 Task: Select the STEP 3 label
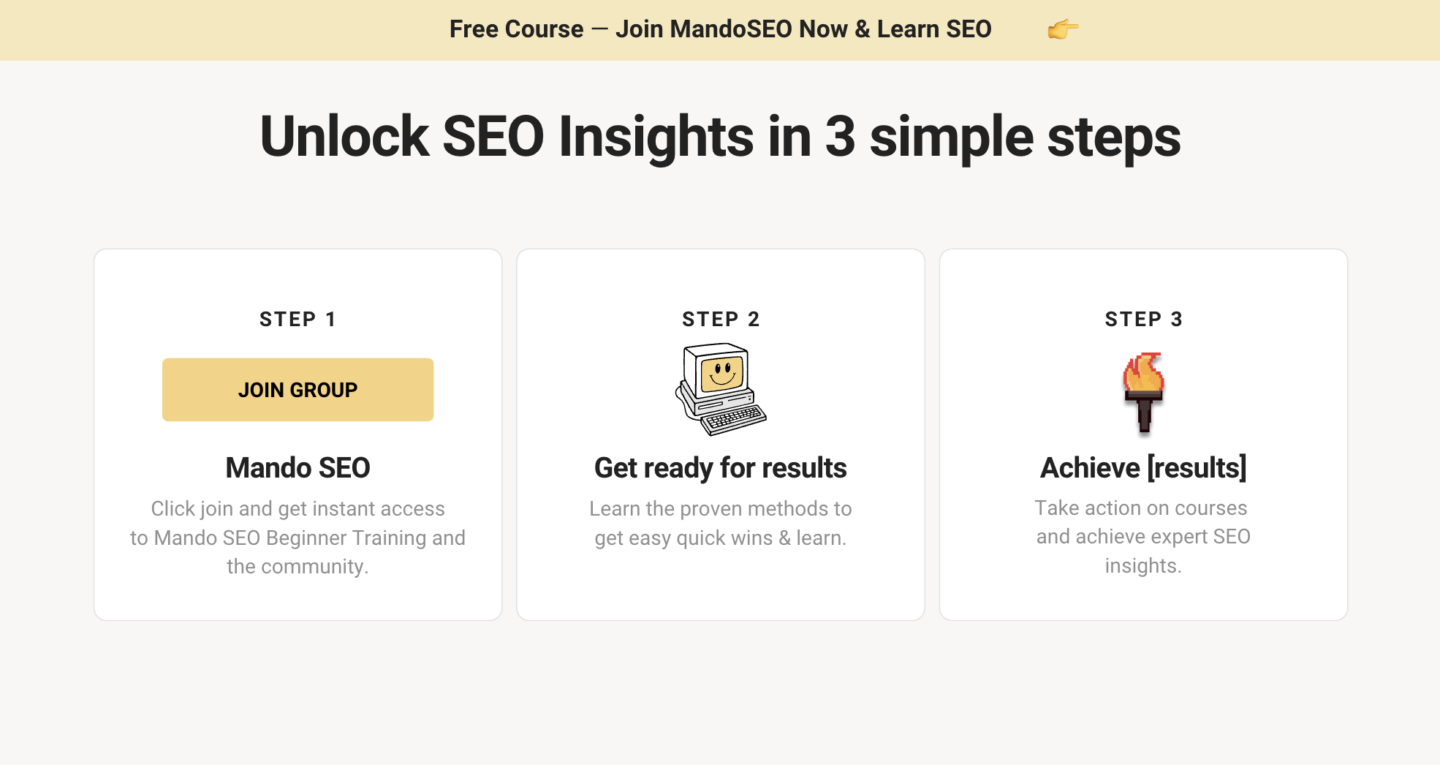(x=1144, y=319)
